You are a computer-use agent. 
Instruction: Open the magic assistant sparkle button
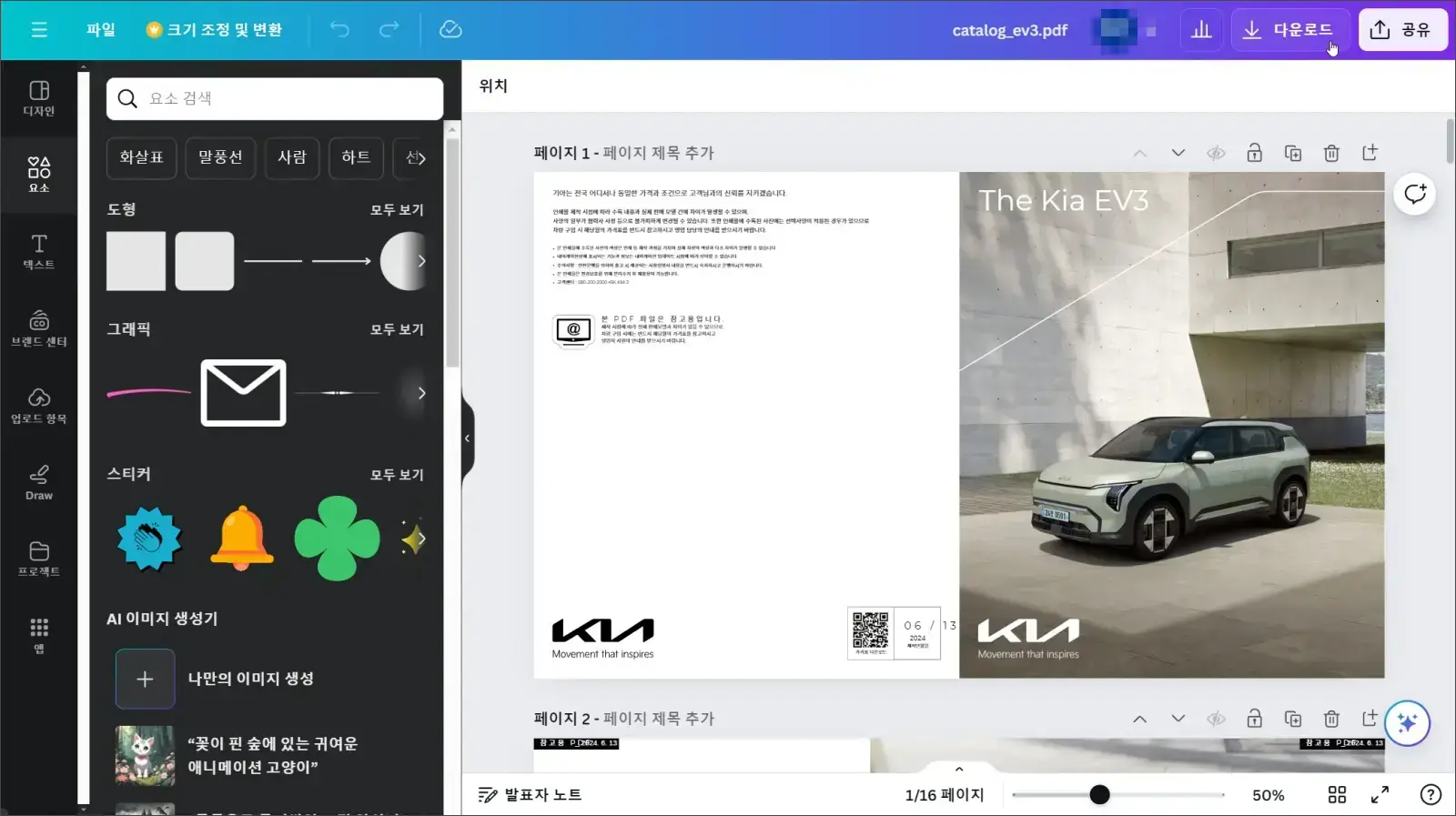pyautogui.click(x=1408, y=723)
